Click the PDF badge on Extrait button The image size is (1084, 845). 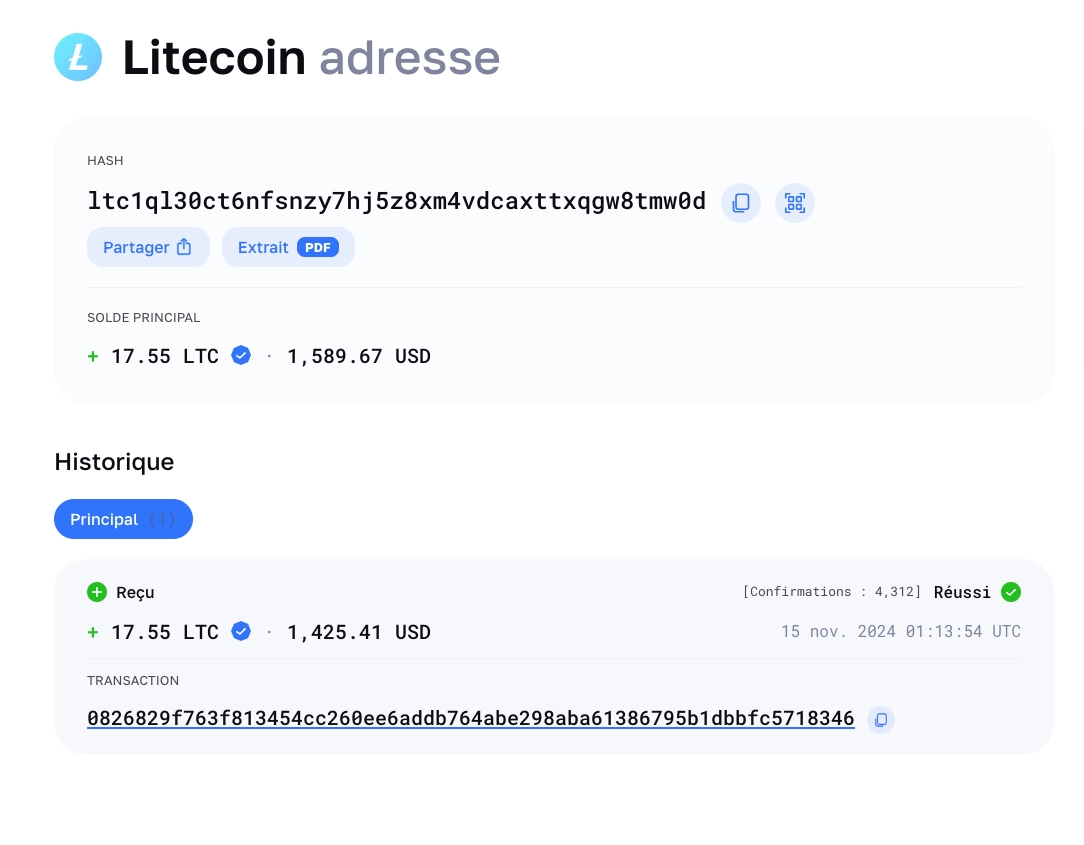click(x=318, y=247)
